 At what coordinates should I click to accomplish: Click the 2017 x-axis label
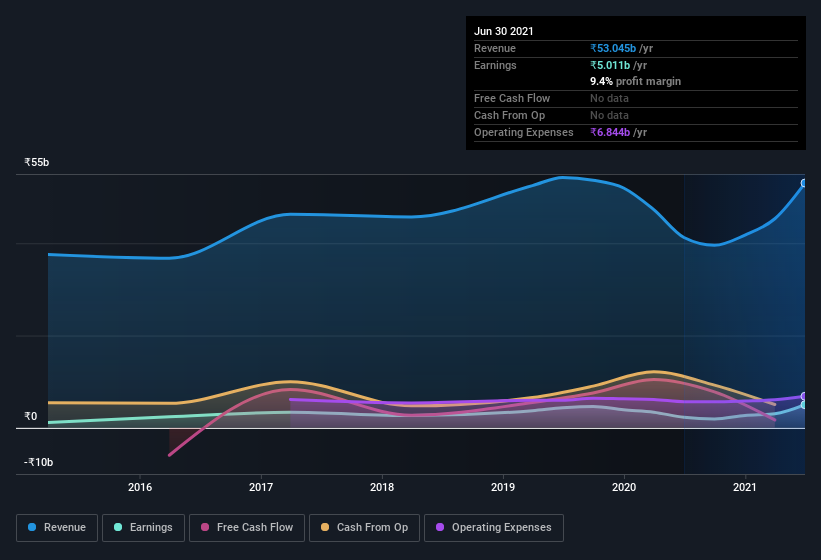(261, 487)
